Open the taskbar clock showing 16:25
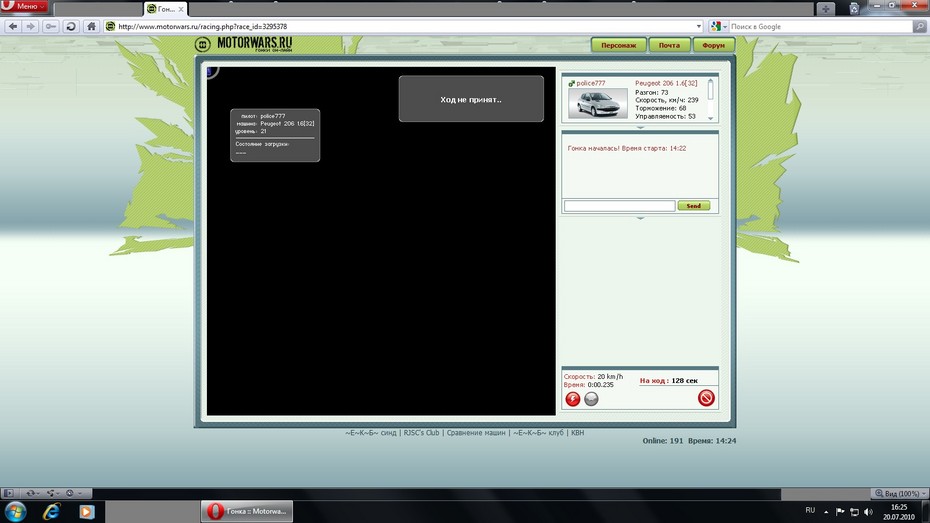Screen dimensions: 930x523 [x=899, y=512]
